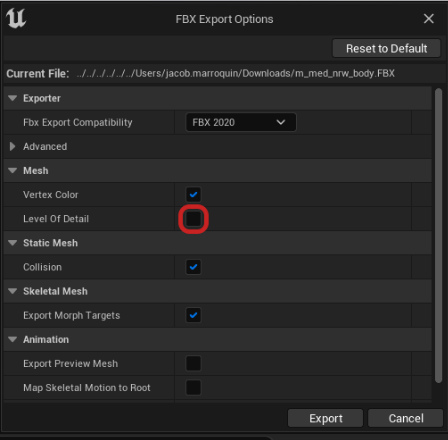Click the Export button

pos(325,418)
